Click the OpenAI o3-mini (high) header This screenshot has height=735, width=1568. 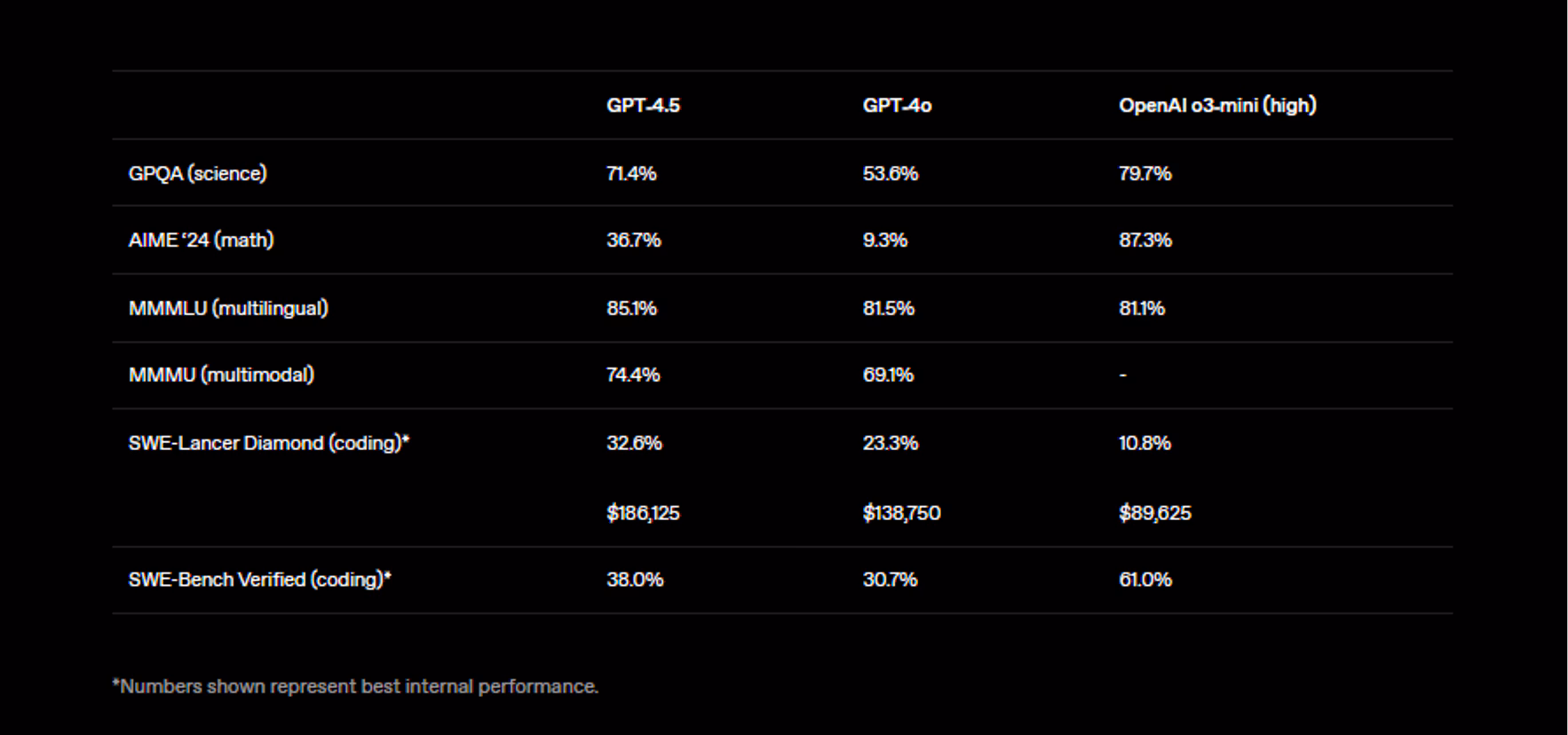1216,106
